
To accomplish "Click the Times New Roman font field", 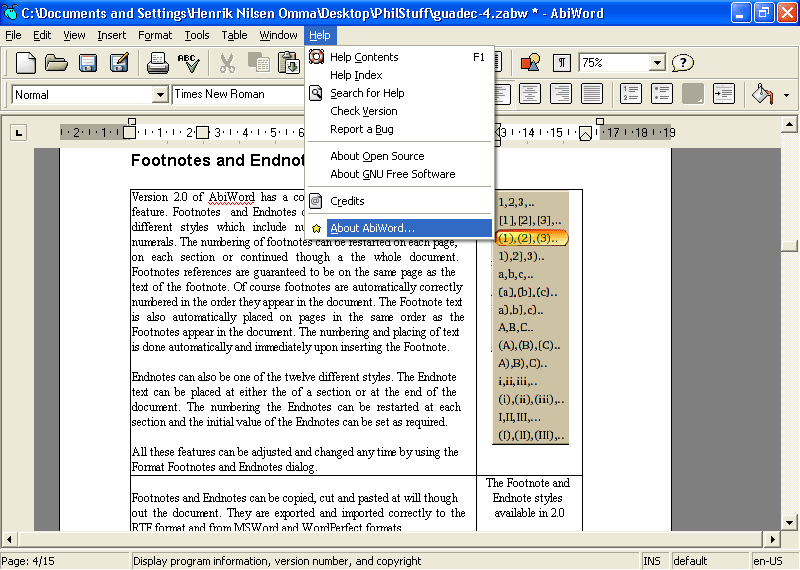I will click(236, 94).
